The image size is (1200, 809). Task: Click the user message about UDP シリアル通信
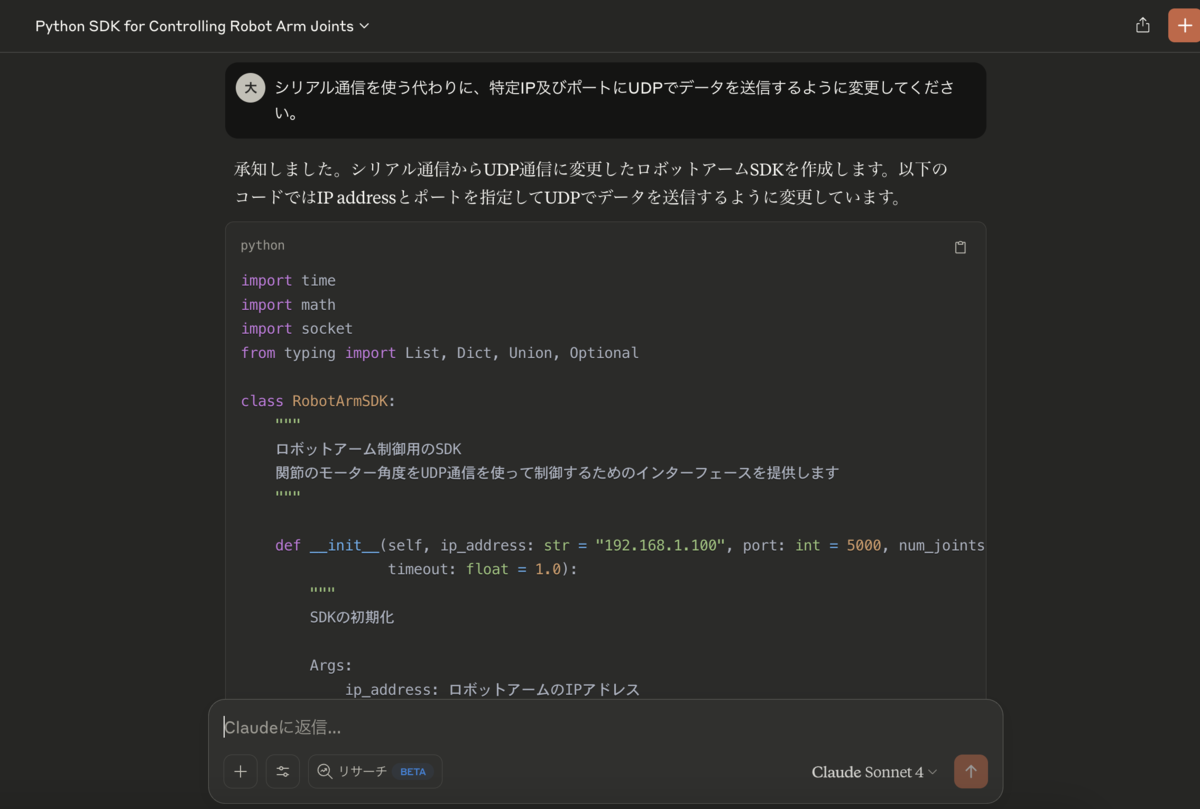click(x=614, y=100)
